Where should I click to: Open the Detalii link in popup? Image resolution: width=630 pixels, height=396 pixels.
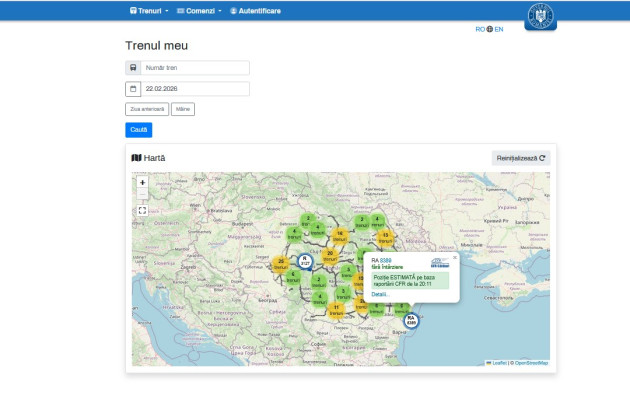[x=380, y=294]
